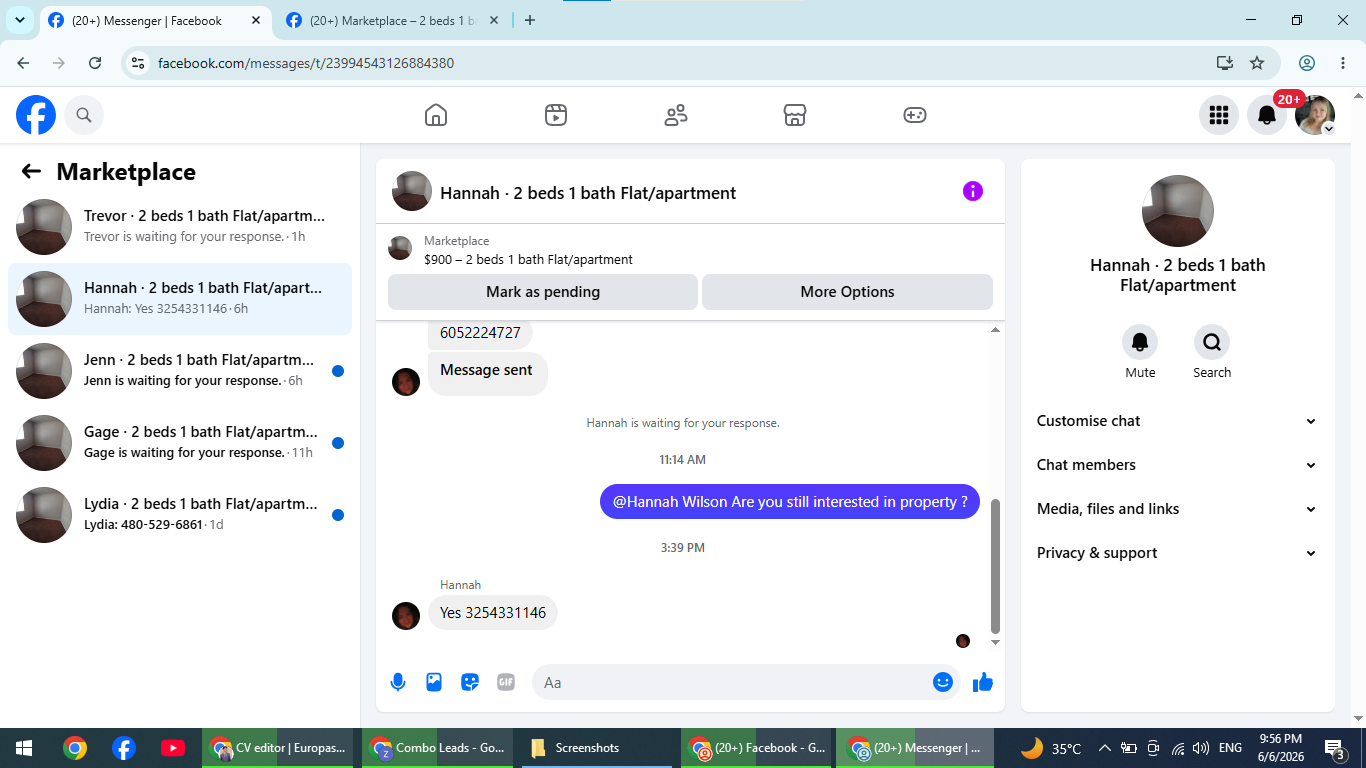Open Chrome profile icon

[x=1307, y=63]
